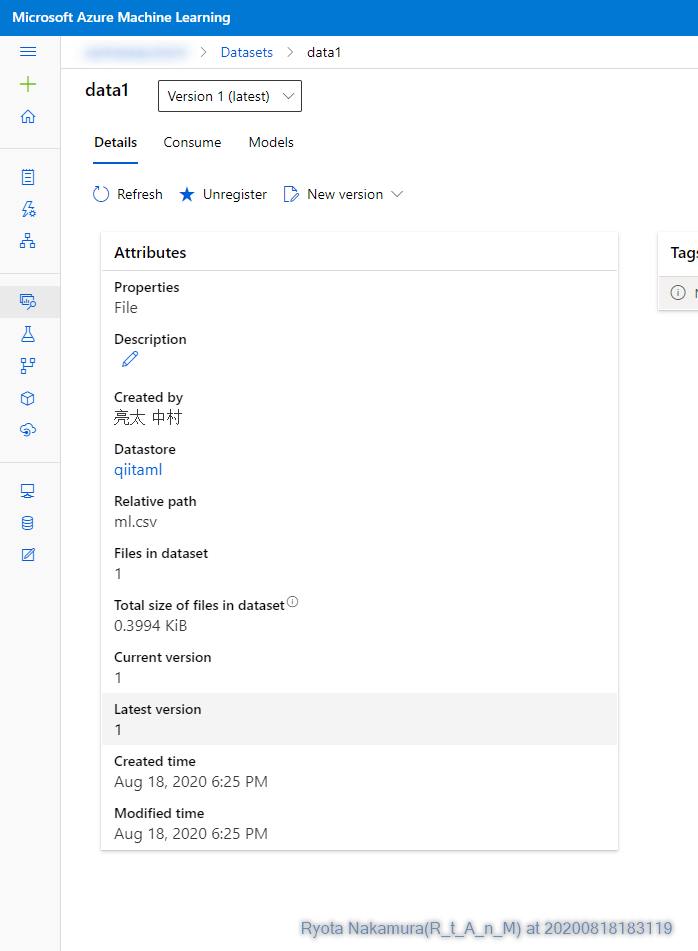This screenshot has width=698, height=951.
Task: Open Datastores cylinder icon
Action: (x=28, y=523)
